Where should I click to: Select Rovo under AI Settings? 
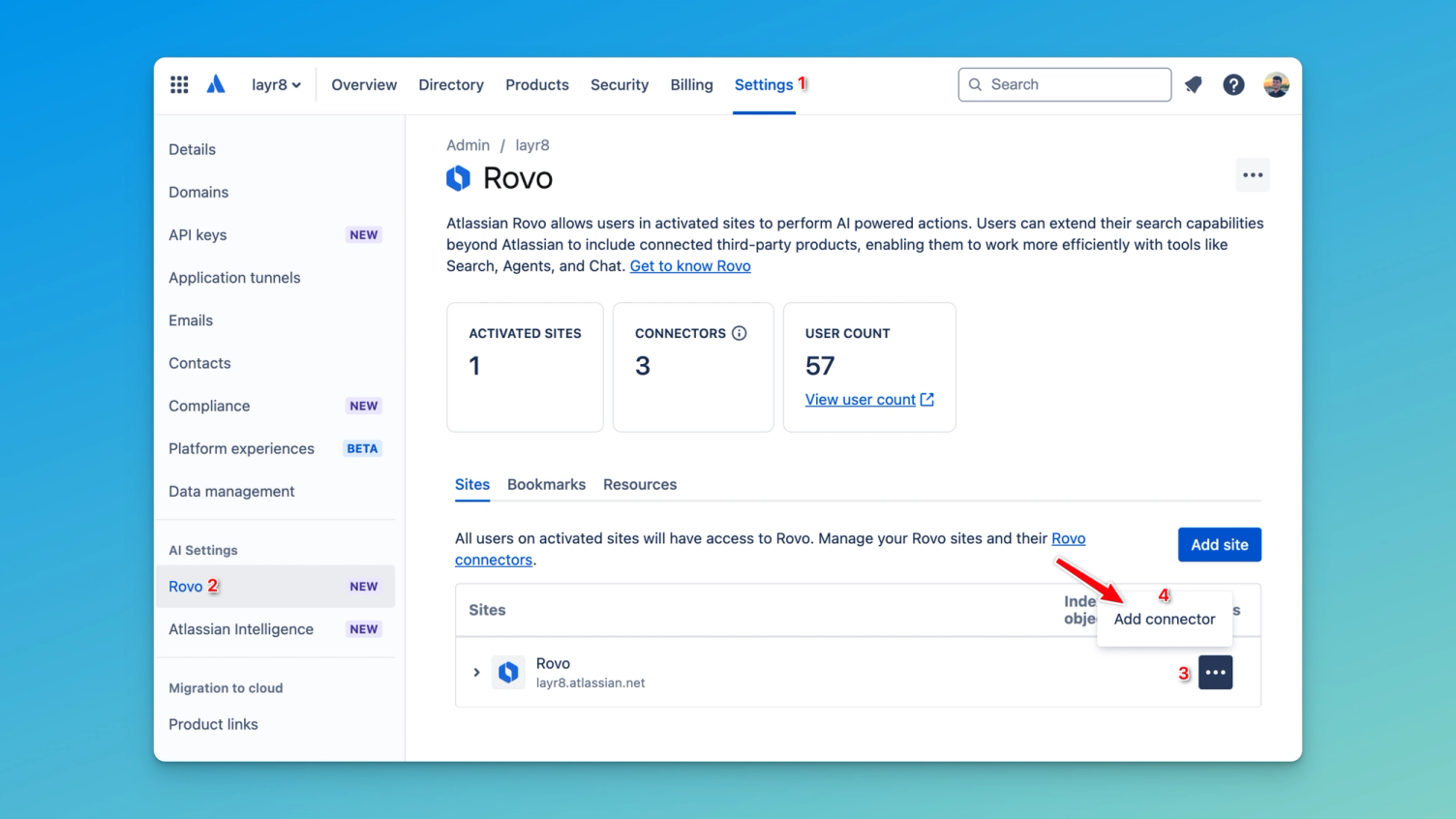coord(275,587)
